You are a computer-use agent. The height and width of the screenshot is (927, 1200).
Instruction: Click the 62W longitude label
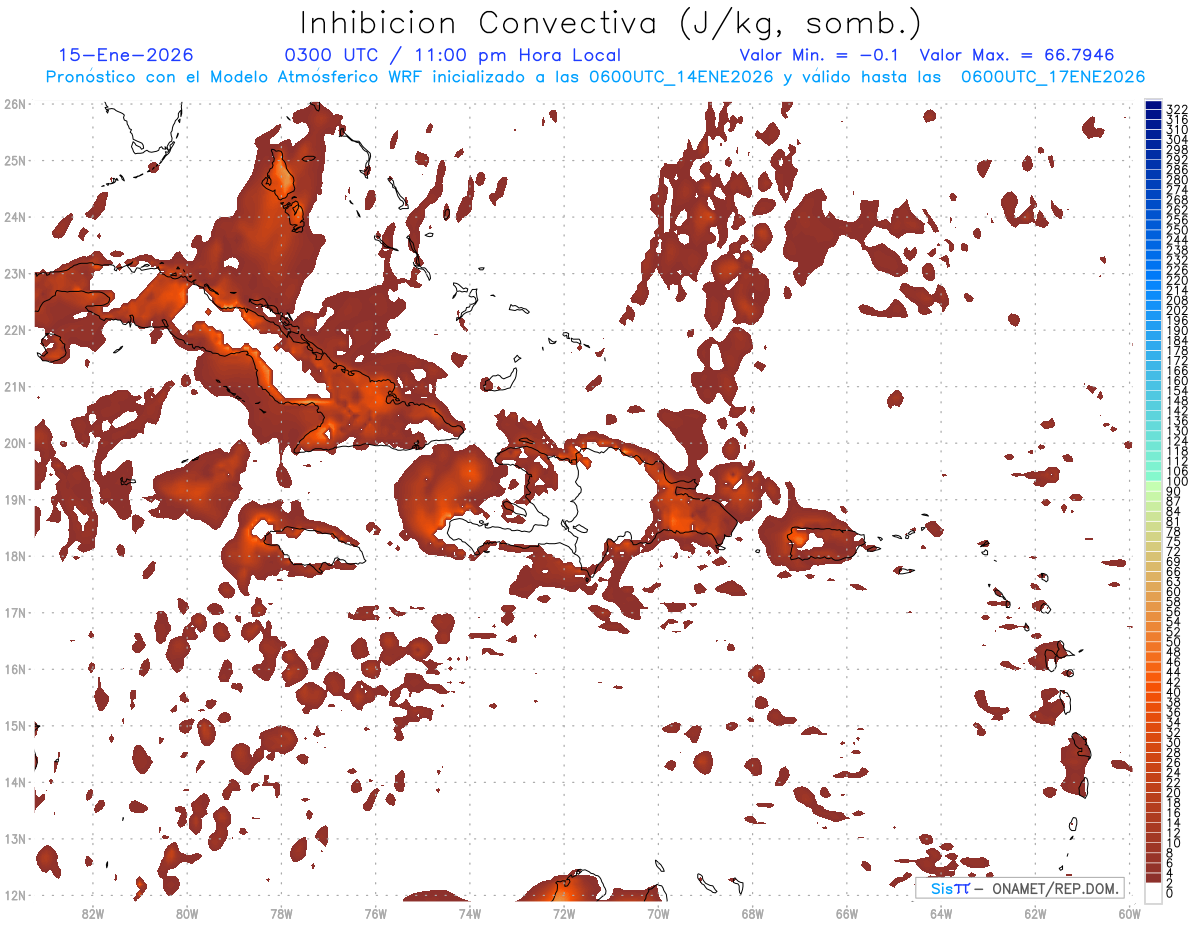[1035, 913]
